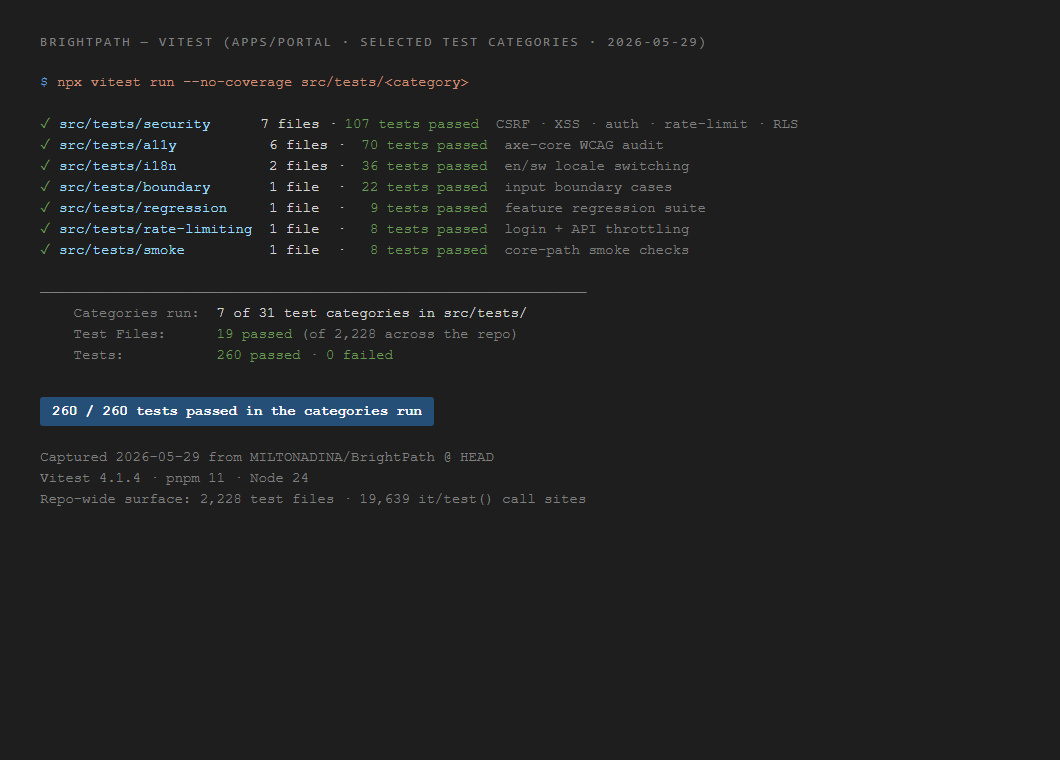Image resolution: width=1060 pixels, height=760 pixels.
Task: Select the src/tests/regression path
Action: click(x=143, y=208)
